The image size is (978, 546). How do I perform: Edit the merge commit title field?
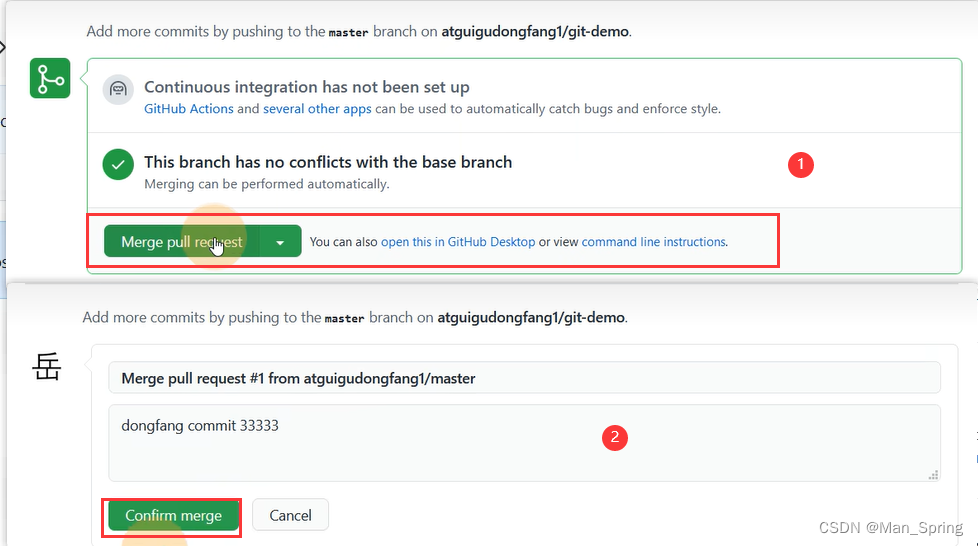click(524, 378)
